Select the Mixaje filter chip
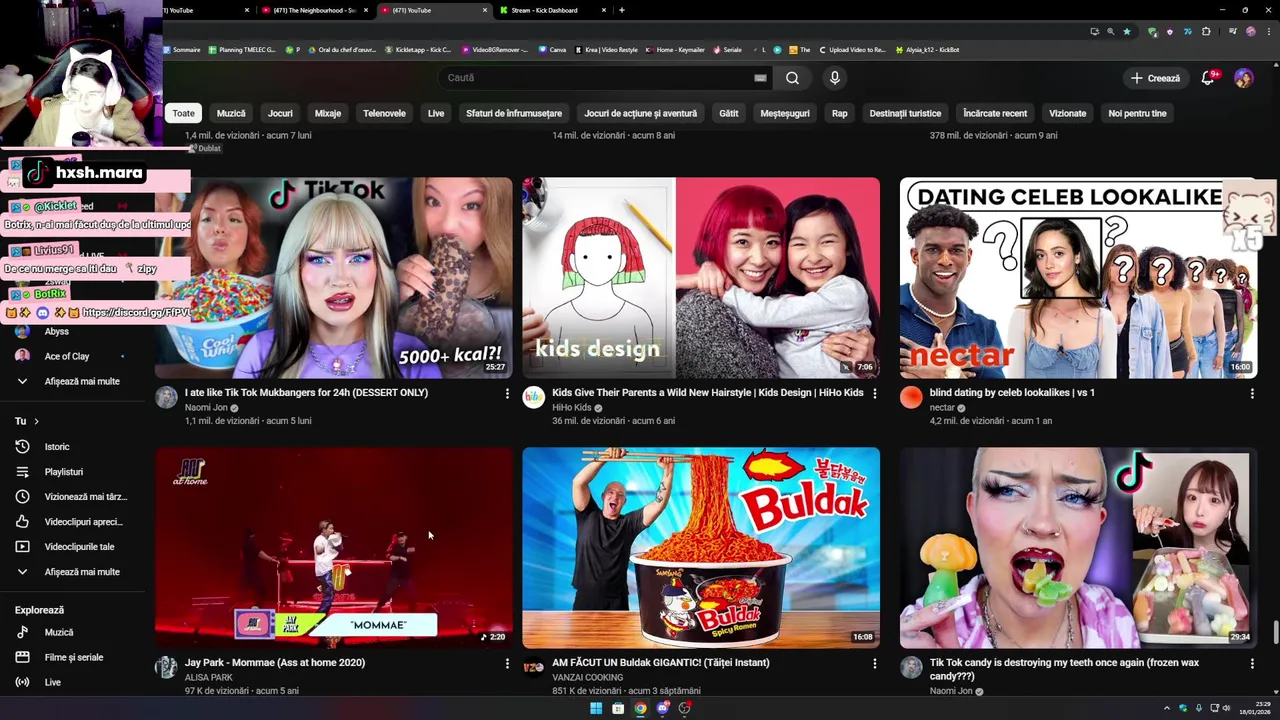 [328, 113]
